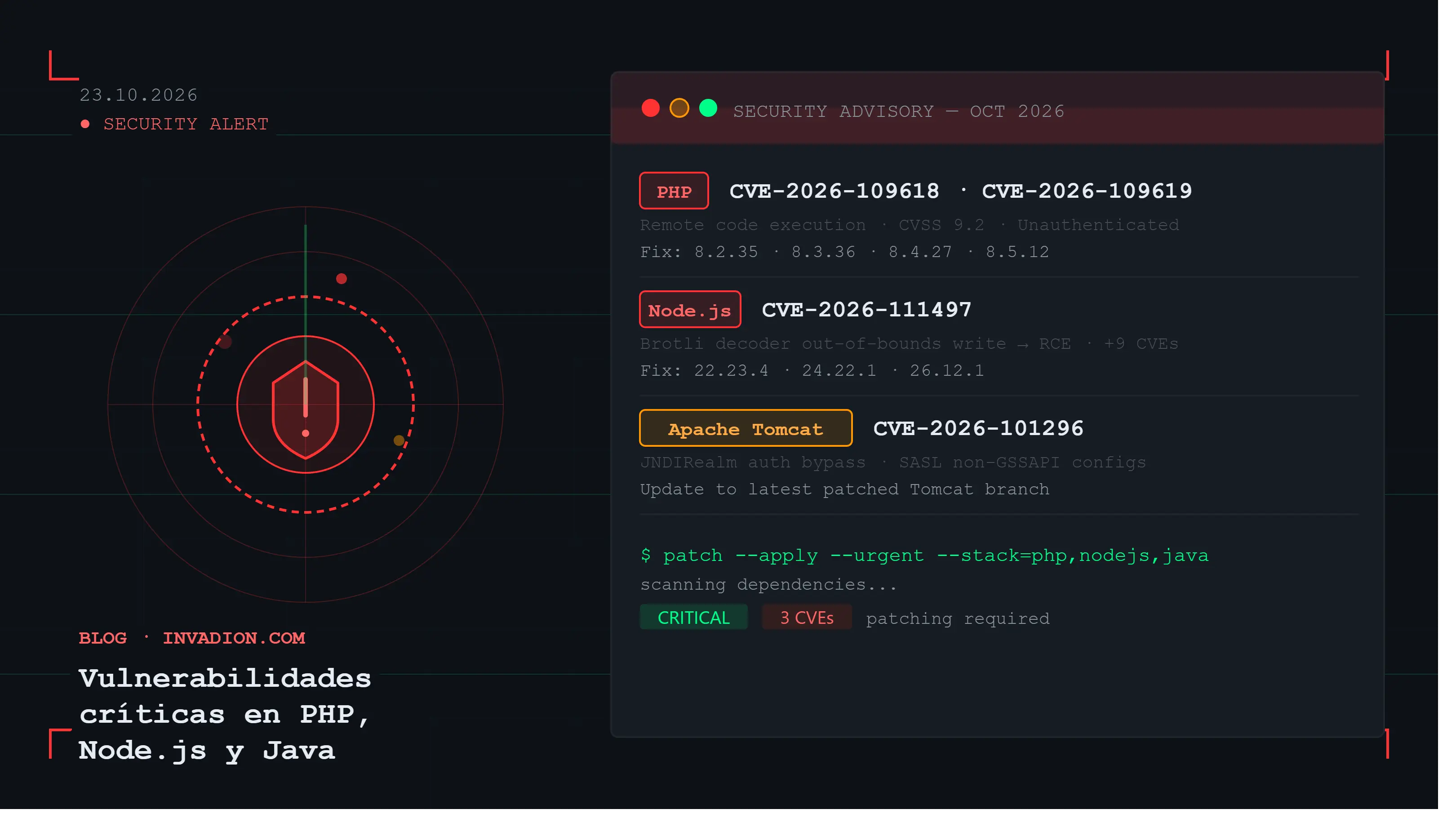Click the Node.js tag badge

(x=690, y=310)
